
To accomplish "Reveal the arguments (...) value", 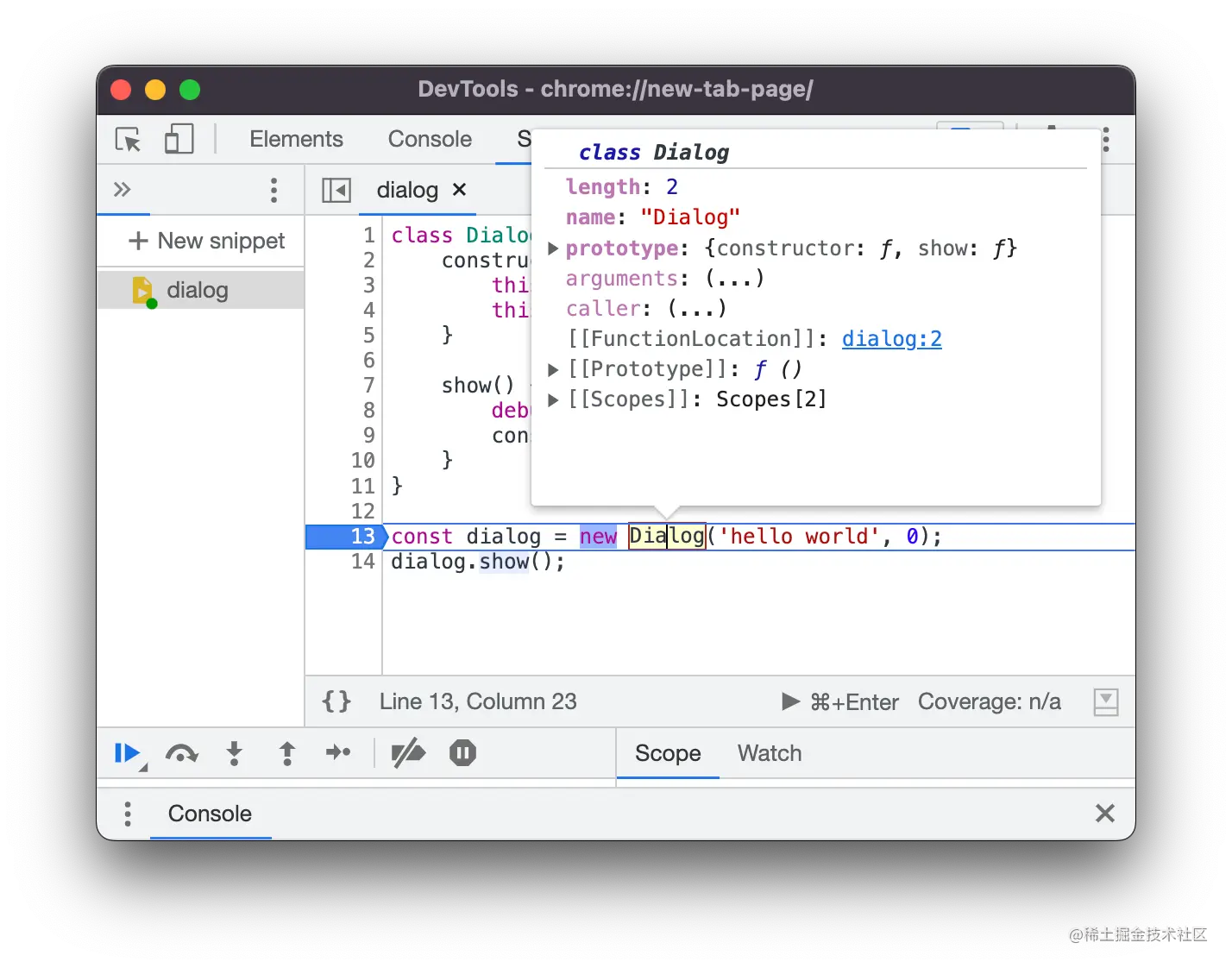I will (735, 279).
